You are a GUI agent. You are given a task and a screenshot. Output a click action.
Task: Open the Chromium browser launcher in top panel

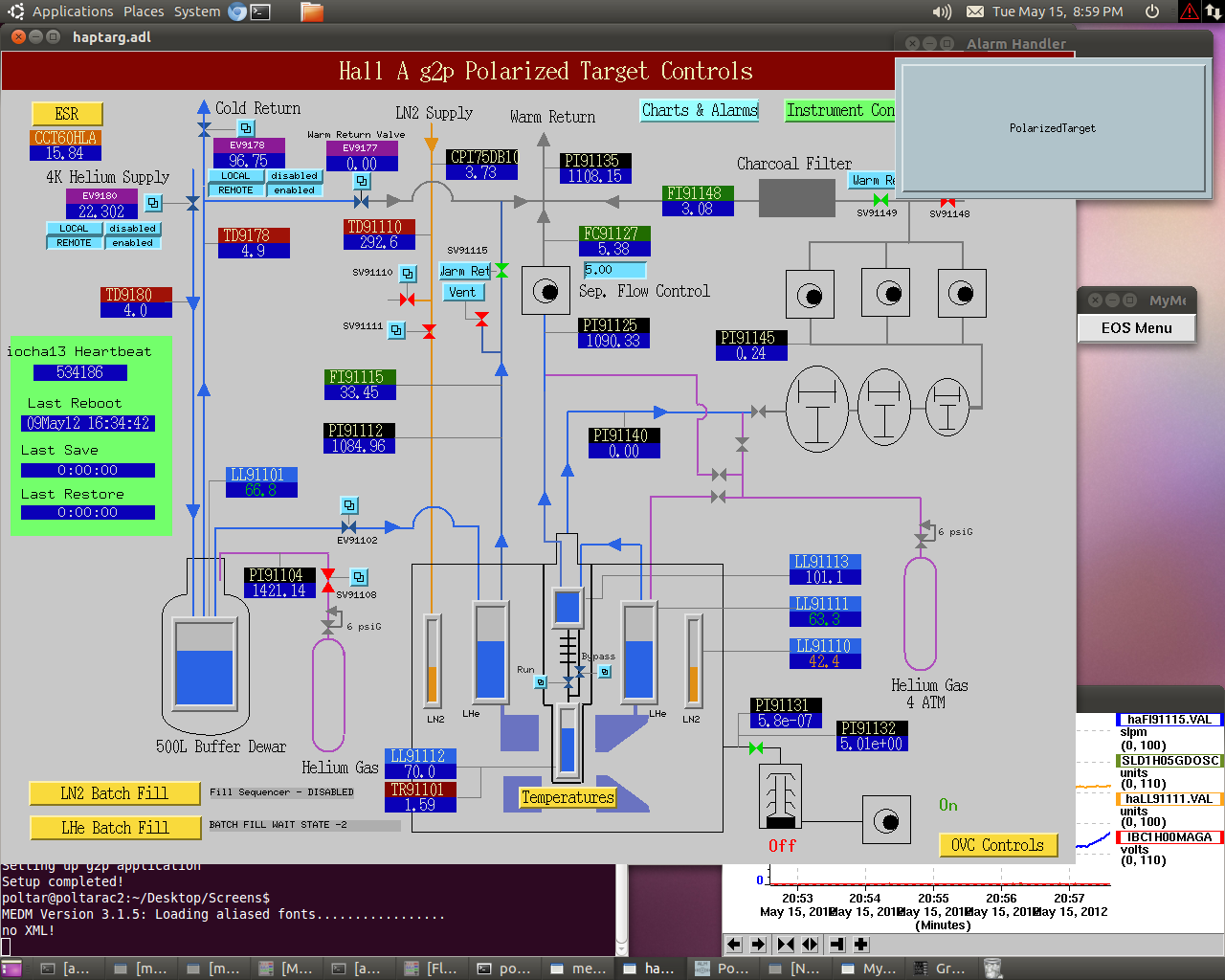(x=237, y=11)
